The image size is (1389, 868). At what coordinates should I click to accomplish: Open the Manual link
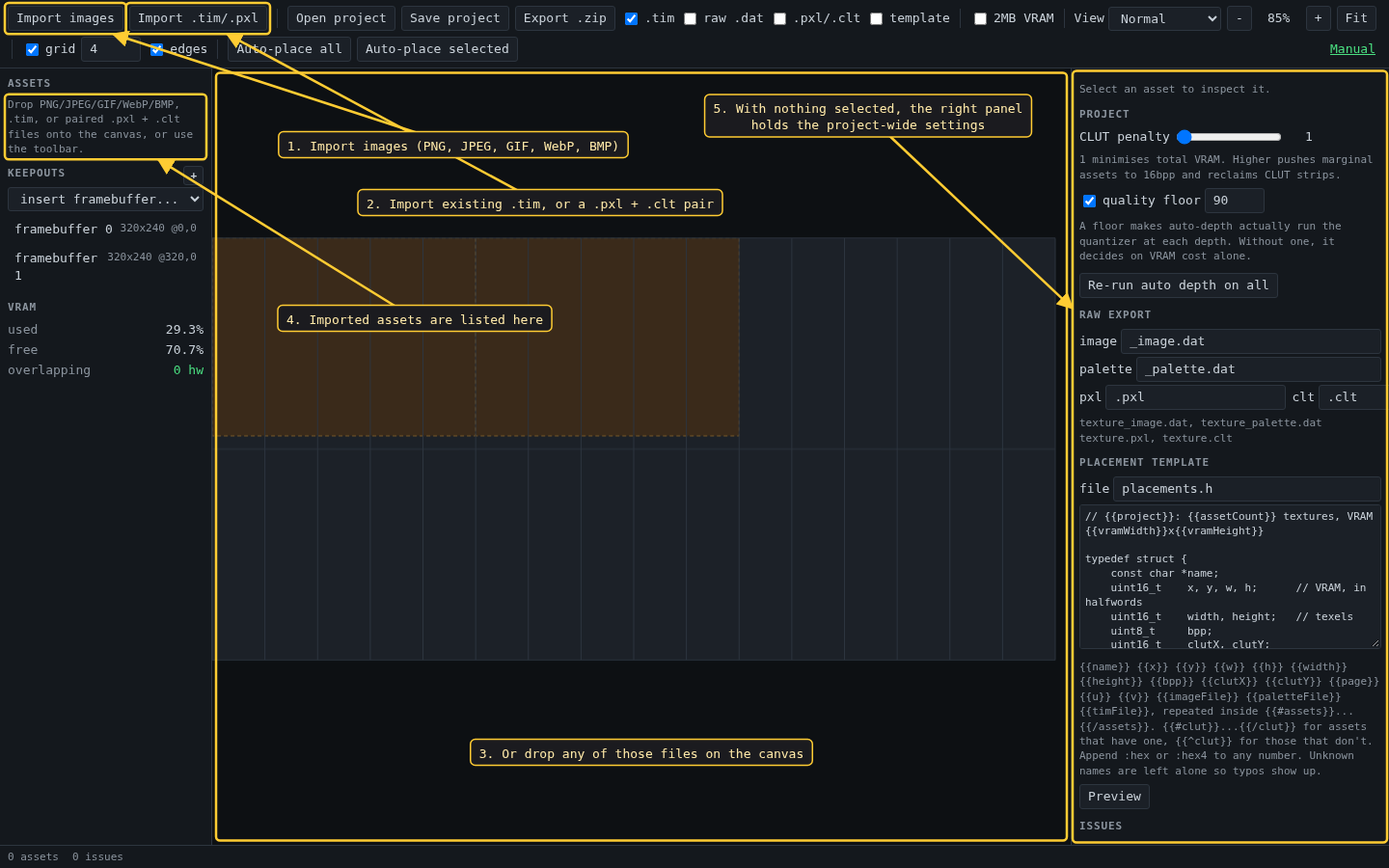[x=1352, y=49]
